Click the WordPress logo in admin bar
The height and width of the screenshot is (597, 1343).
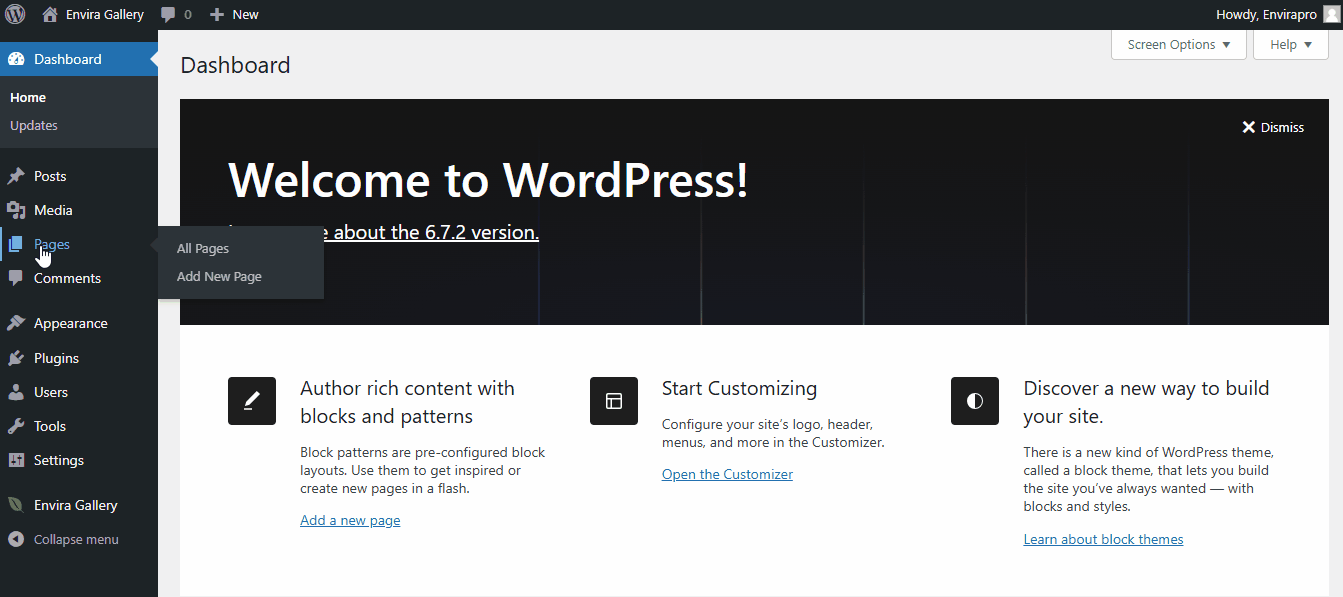[x=18, y=14]
